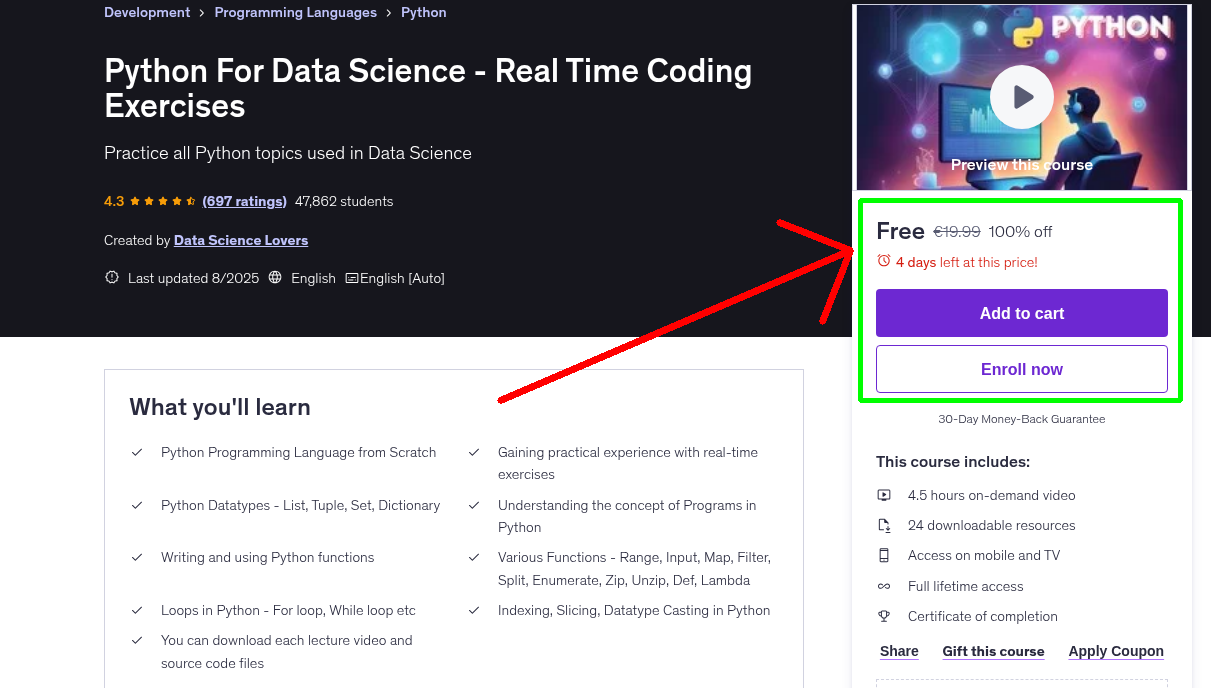Click the on-demand video icon
The image size is (1211, 688).
coord(884,495)
